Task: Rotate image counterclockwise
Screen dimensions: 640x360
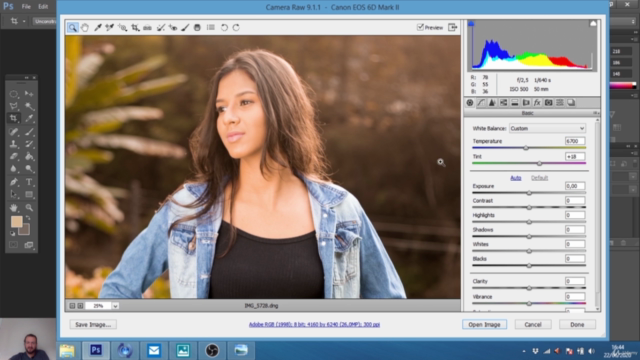Action: click(x=224, y=27)
